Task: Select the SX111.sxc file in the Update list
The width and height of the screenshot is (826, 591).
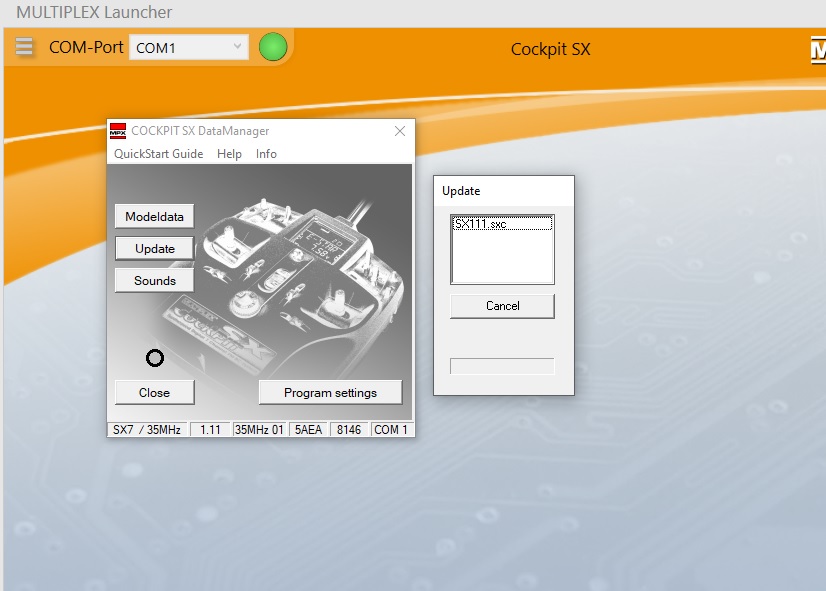Action: [481, 225]
